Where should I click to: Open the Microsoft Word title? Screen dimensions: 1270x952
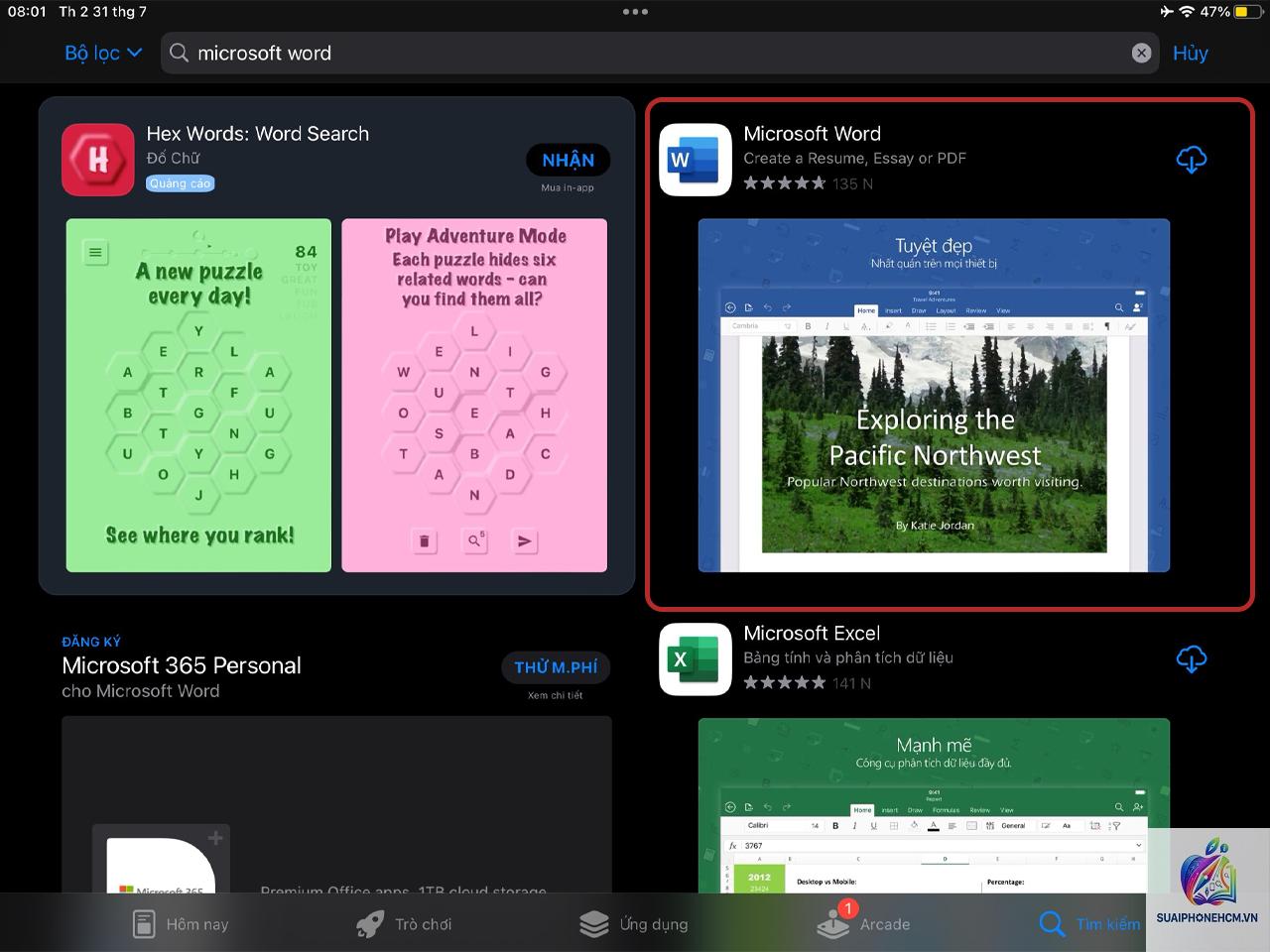(812, 134)
